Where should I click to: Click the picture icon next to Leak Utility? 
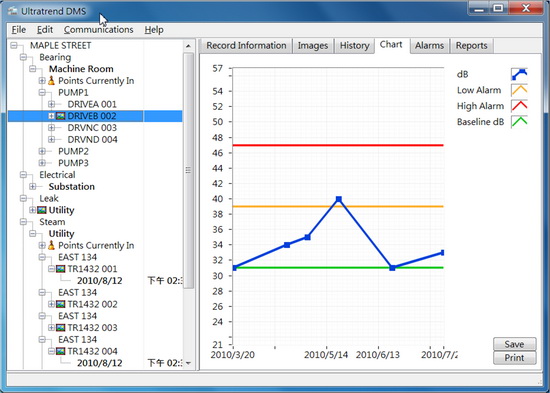click(42, 210)
